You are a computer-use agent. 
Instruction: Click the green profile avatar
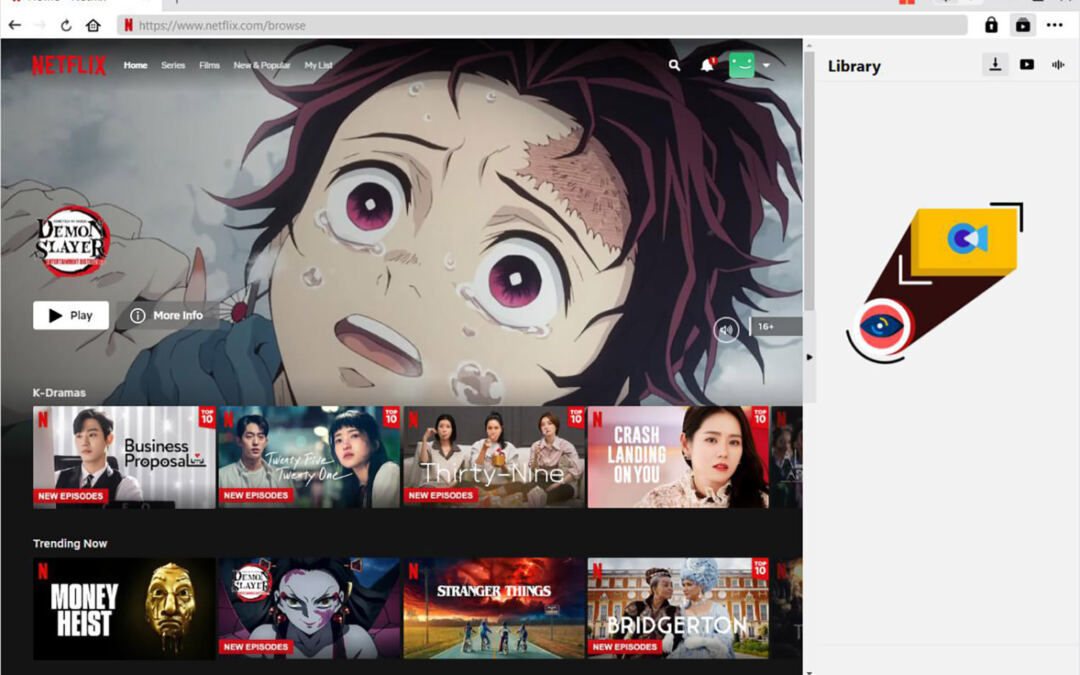pos(741,65)
